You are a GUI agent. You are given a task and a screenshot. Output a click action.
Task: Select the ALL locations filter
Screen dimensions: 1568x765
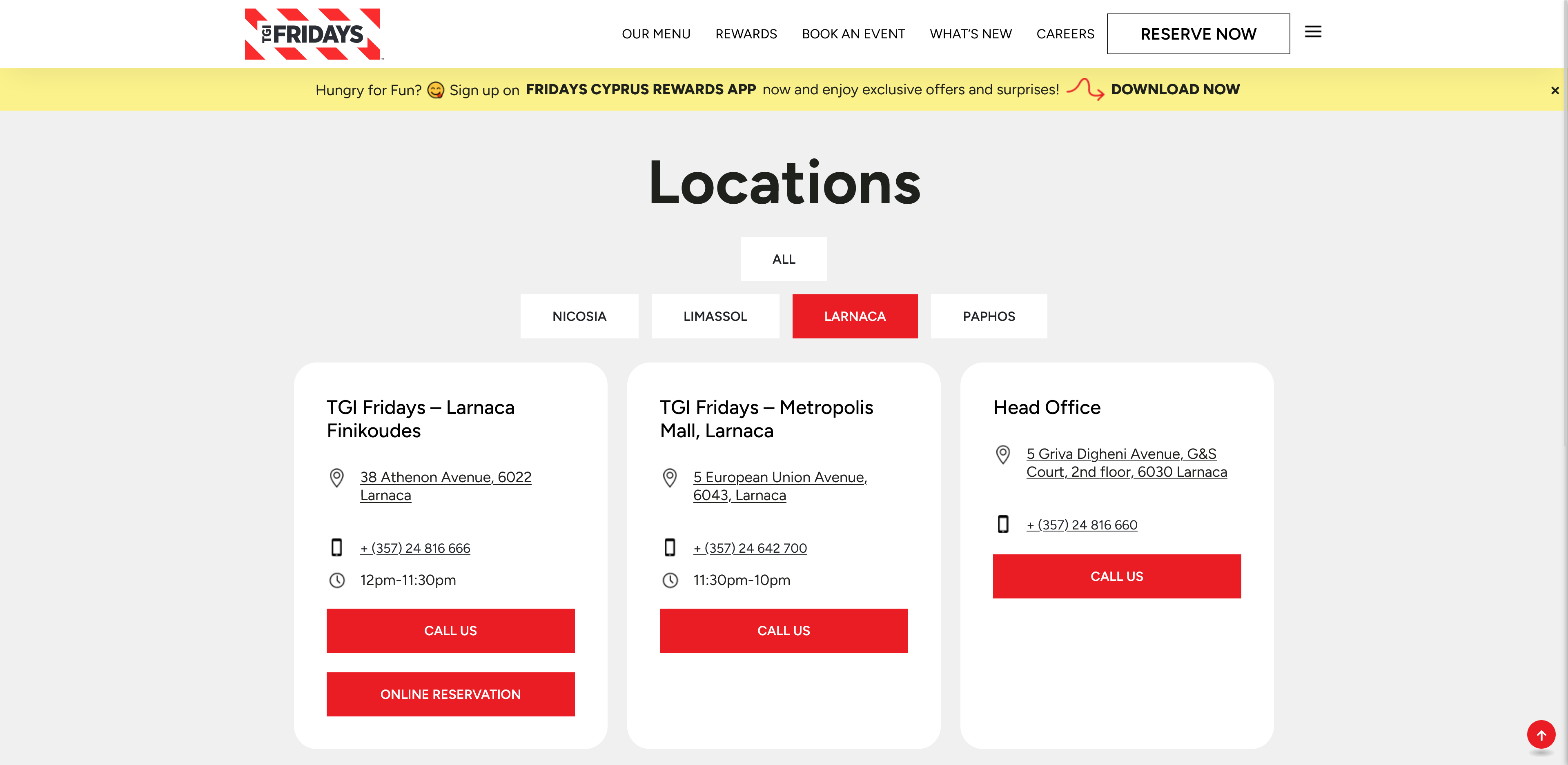click(784, 259)
